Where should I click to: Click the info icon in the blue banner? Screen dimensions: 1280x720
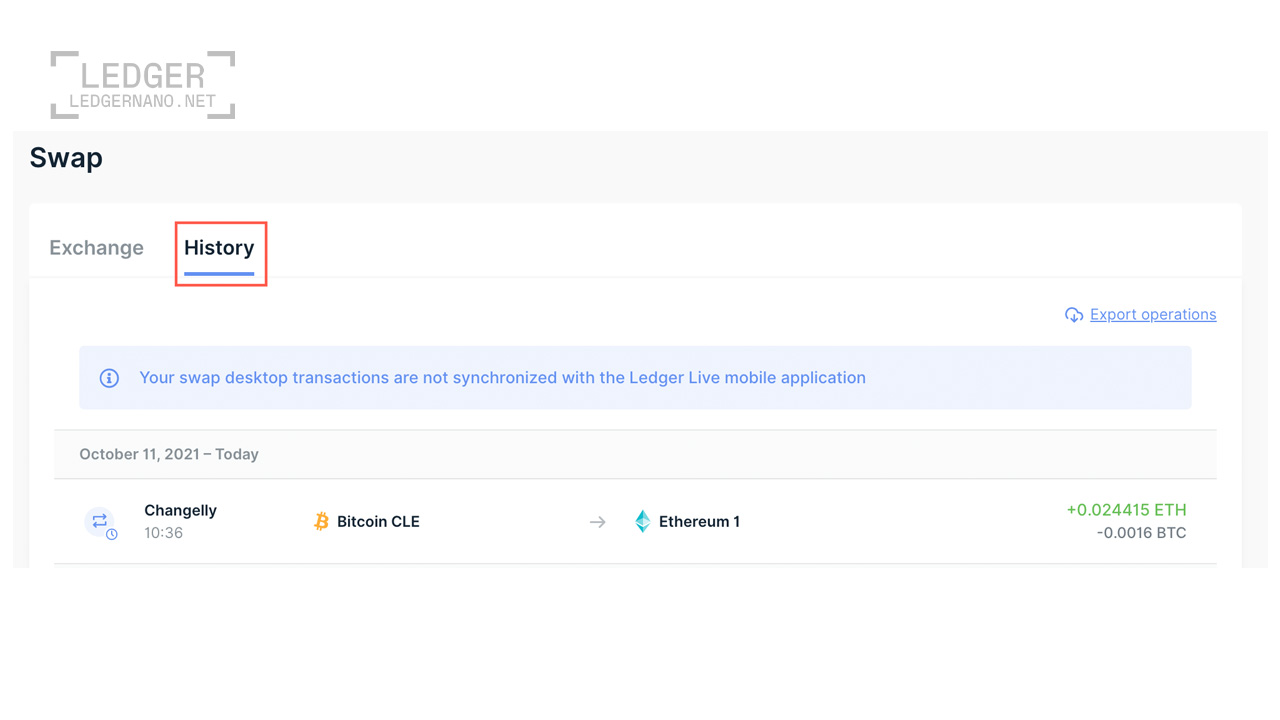tap(109, 378)
